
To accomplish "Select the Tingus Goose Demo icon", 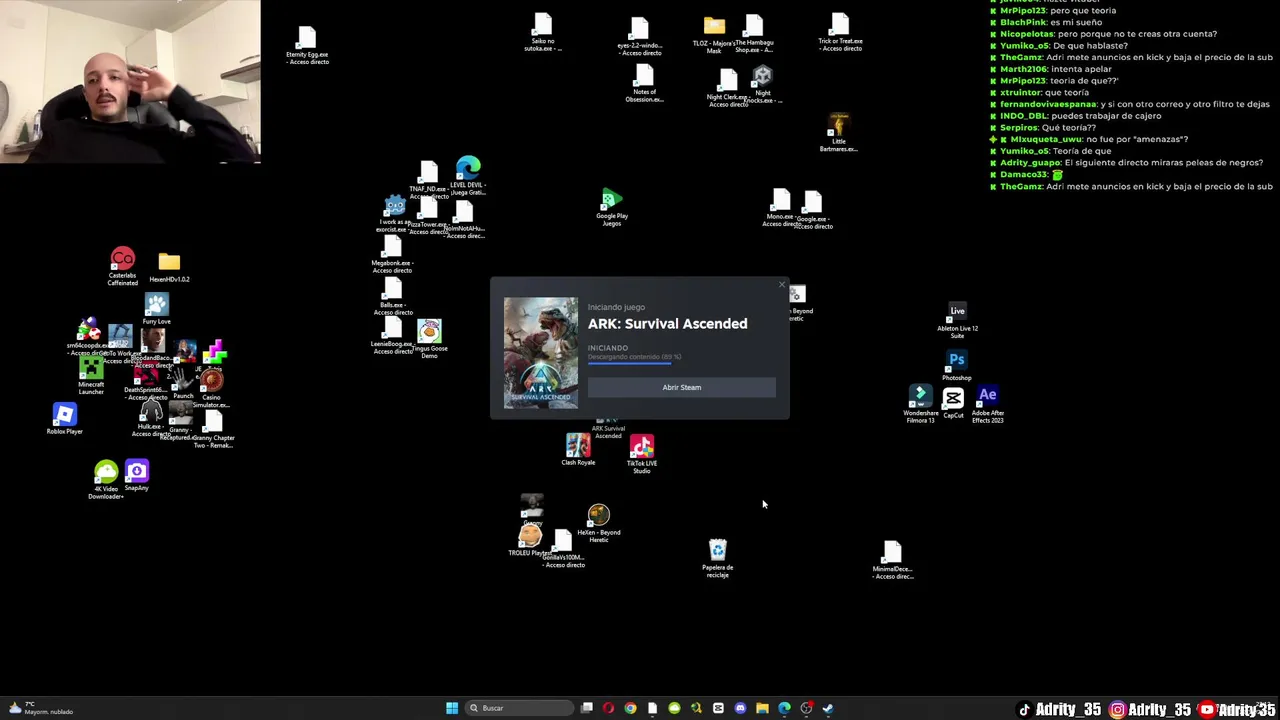I will [429, 339].
